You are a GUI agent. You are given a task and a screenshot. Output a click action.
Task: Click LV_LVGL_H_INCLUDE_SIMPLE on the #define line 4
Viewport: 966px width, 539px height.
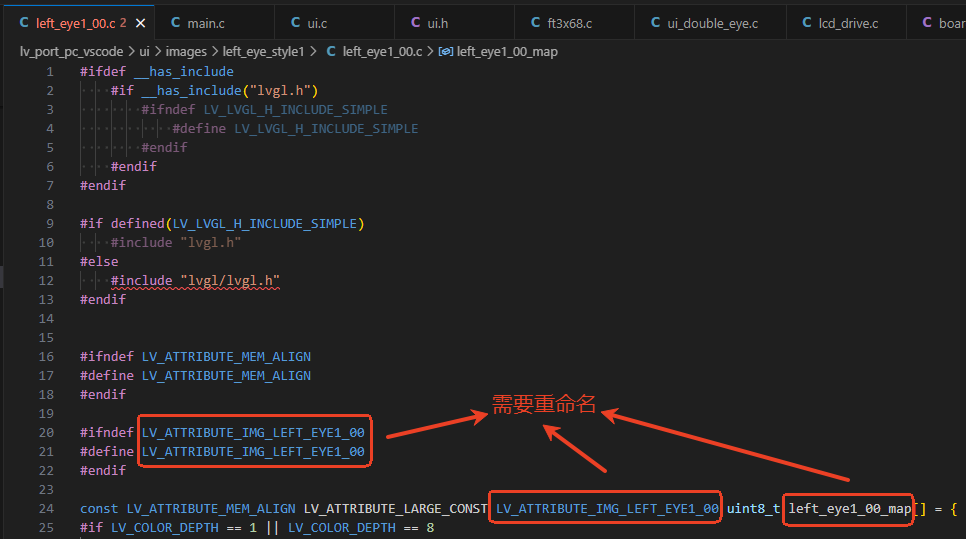(326, 129)
